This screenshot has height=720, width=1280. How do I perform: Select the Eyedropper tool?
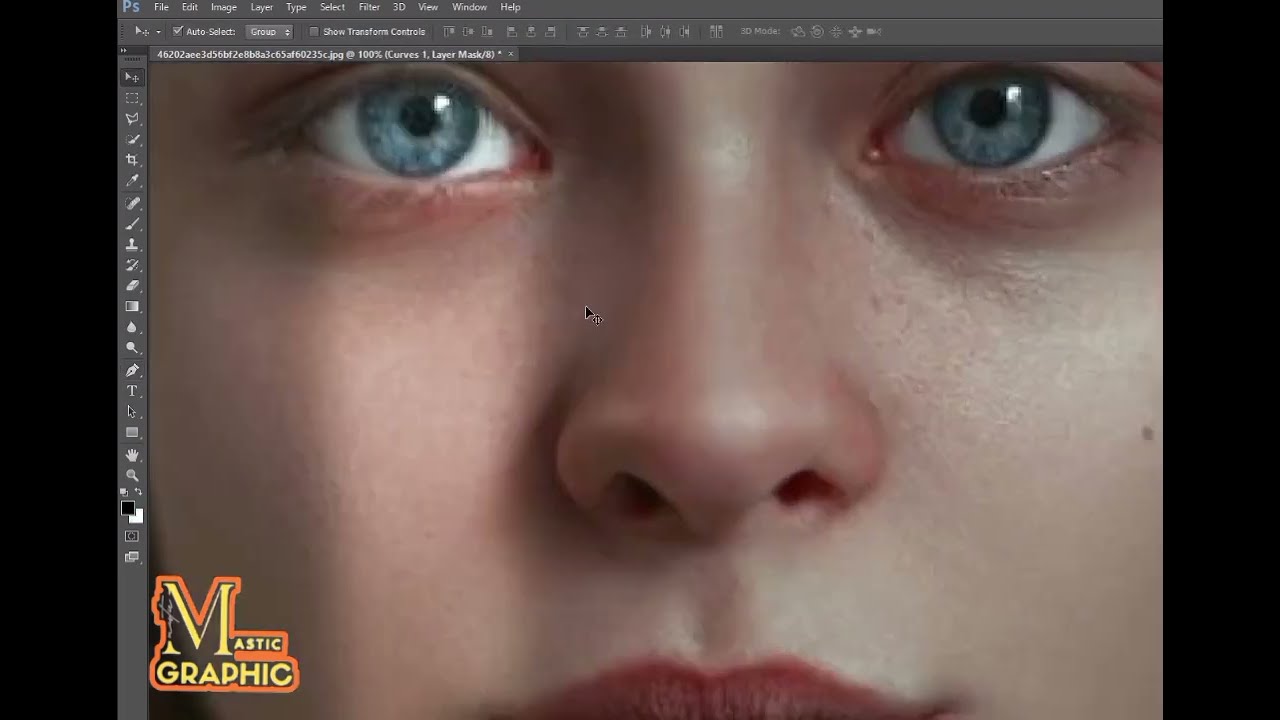coord(132,181)
